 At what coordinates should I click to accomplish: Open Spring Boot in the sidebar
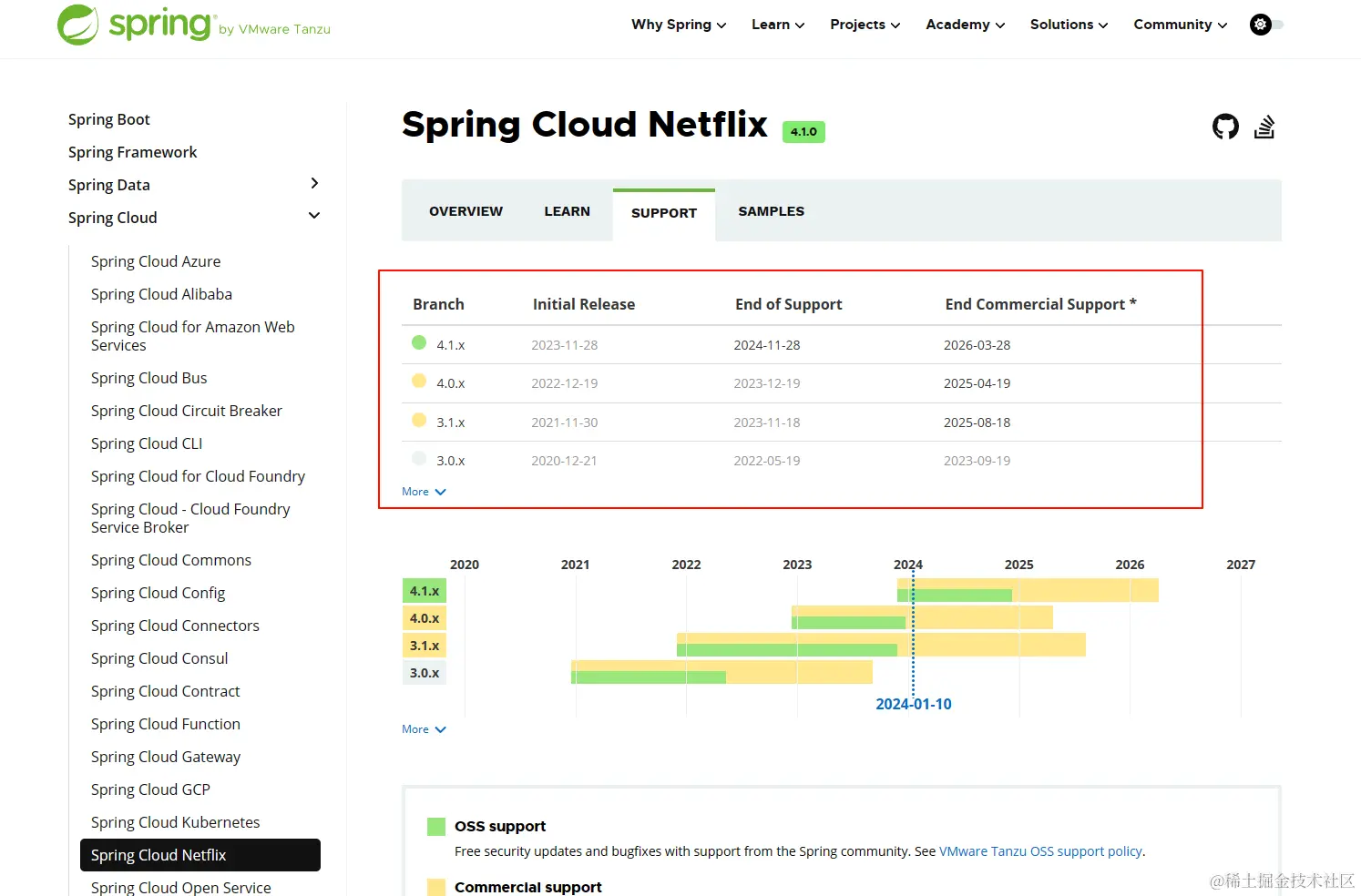pyautogui.click(x=109, y=119)
